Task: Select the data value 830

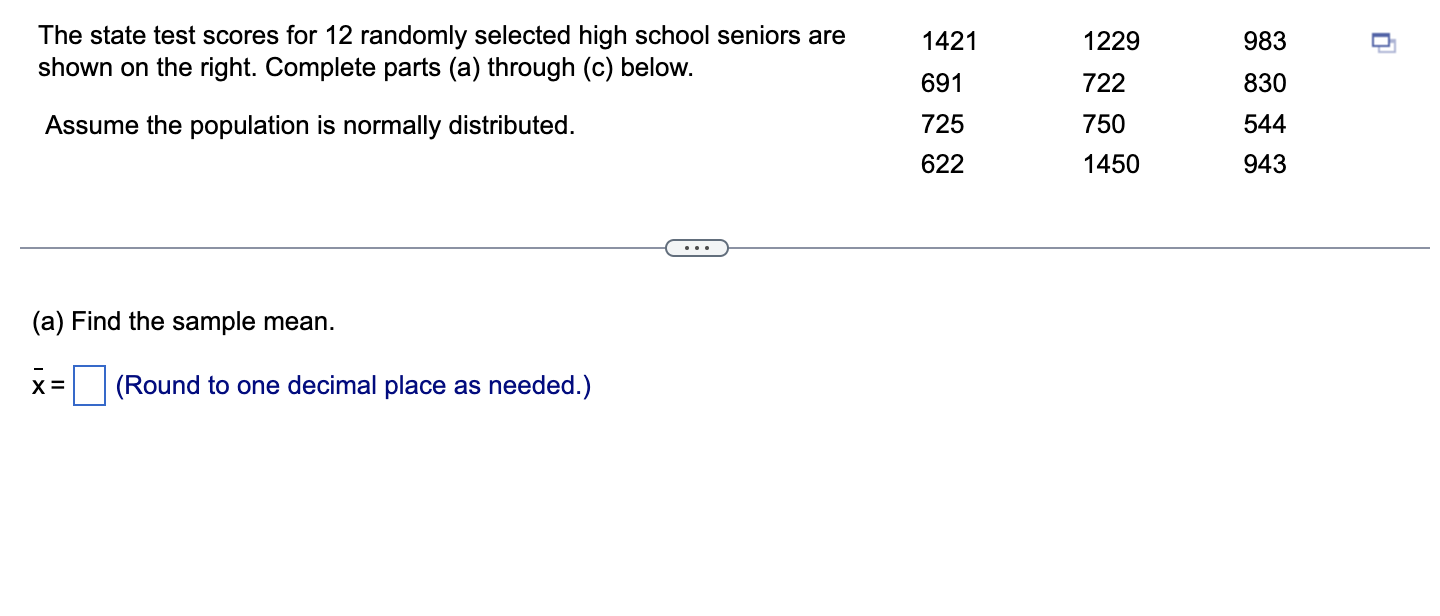Action: 1265,83
